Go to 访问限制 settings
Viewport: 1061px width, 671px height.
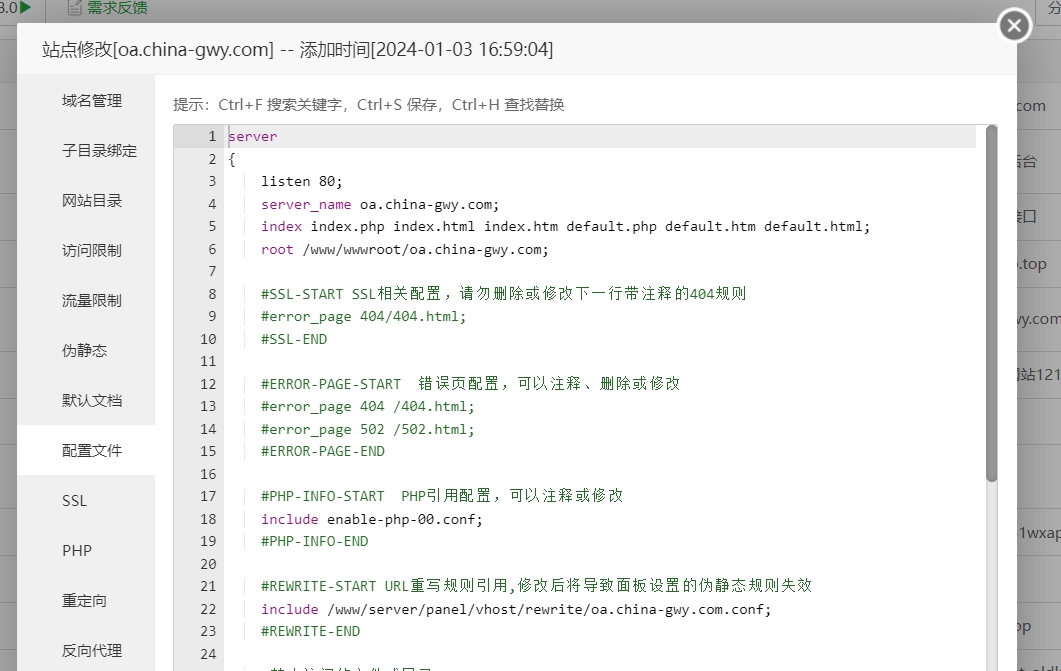92,251
